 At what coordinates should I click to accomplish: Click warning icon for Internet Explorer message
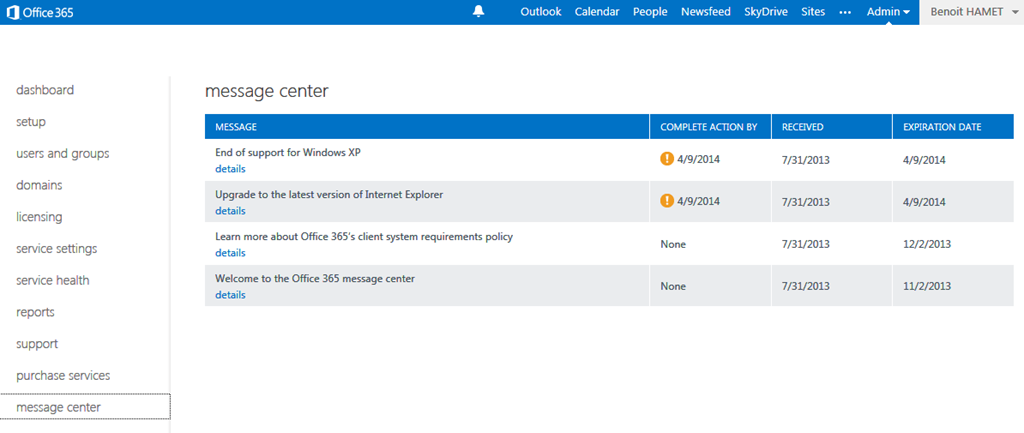[666, 201]
